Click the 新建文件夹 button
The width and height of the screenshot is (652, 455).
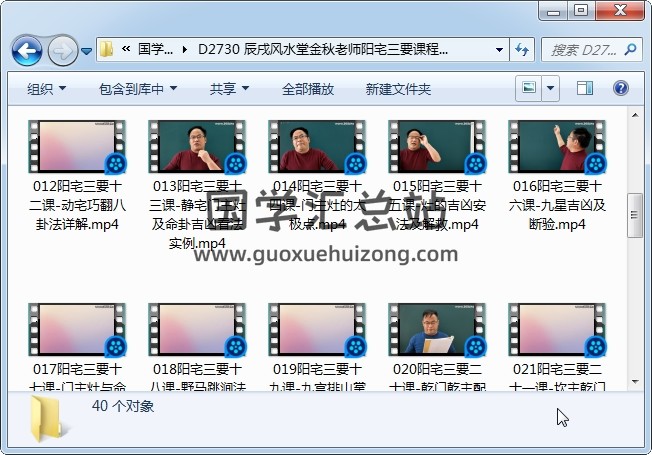click(x=398, y=89)
